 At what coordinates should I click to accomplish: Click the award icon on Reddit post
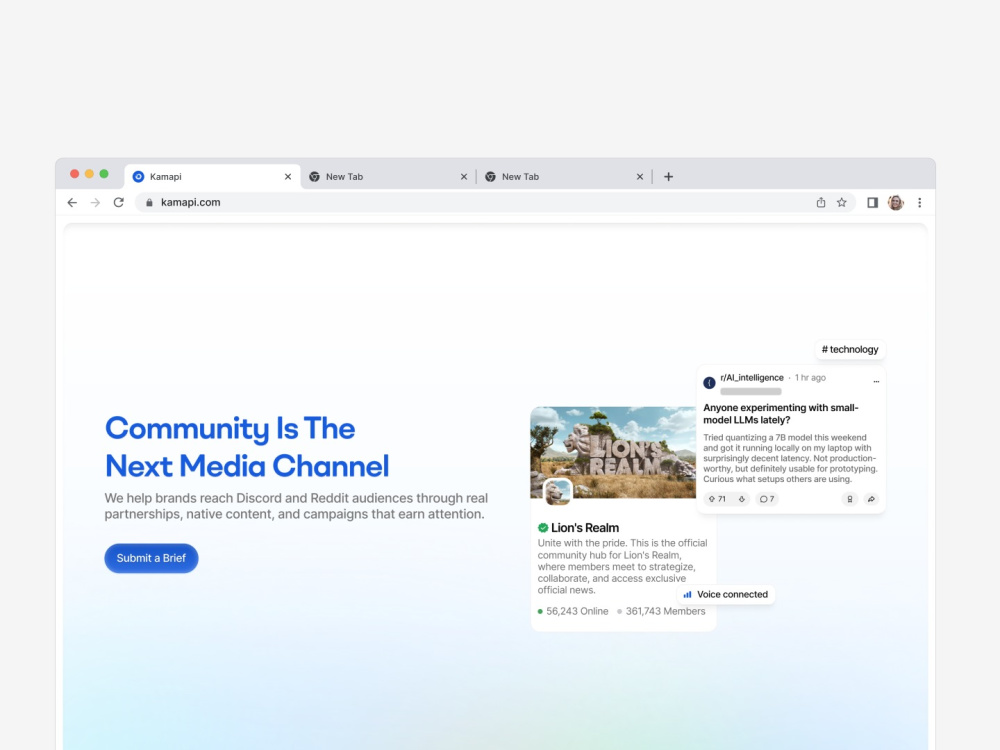click(x=849, y=499)
